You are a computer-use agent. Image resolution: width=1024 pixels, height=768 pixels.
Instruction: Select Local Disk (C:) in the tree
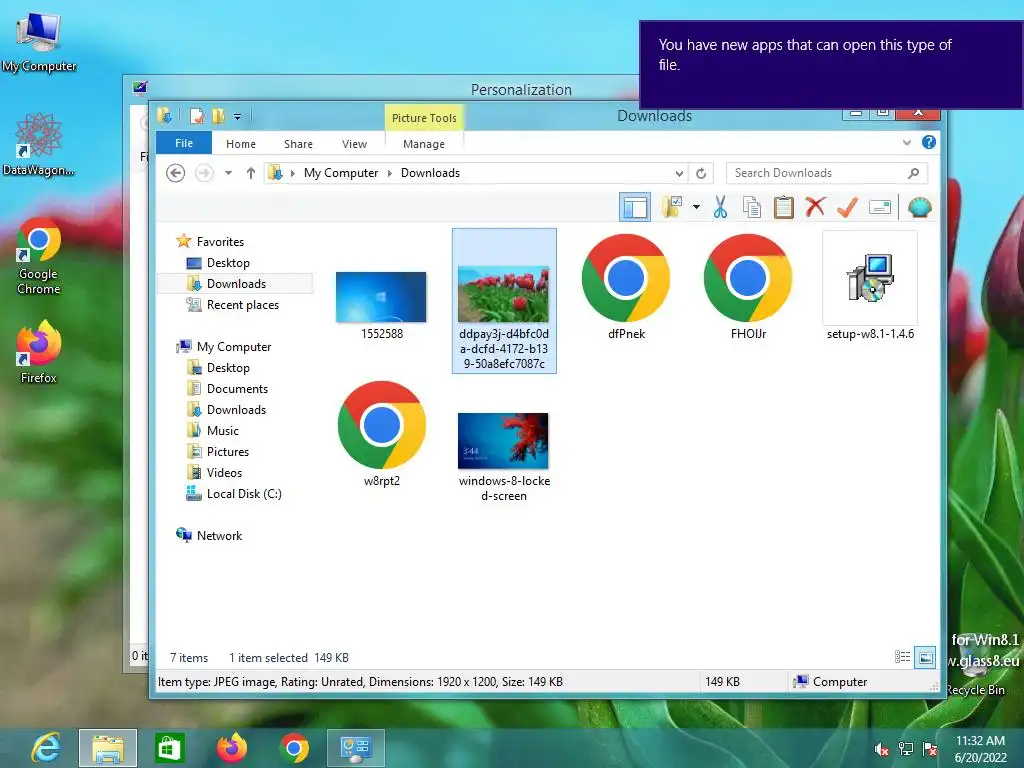point(244,494)
